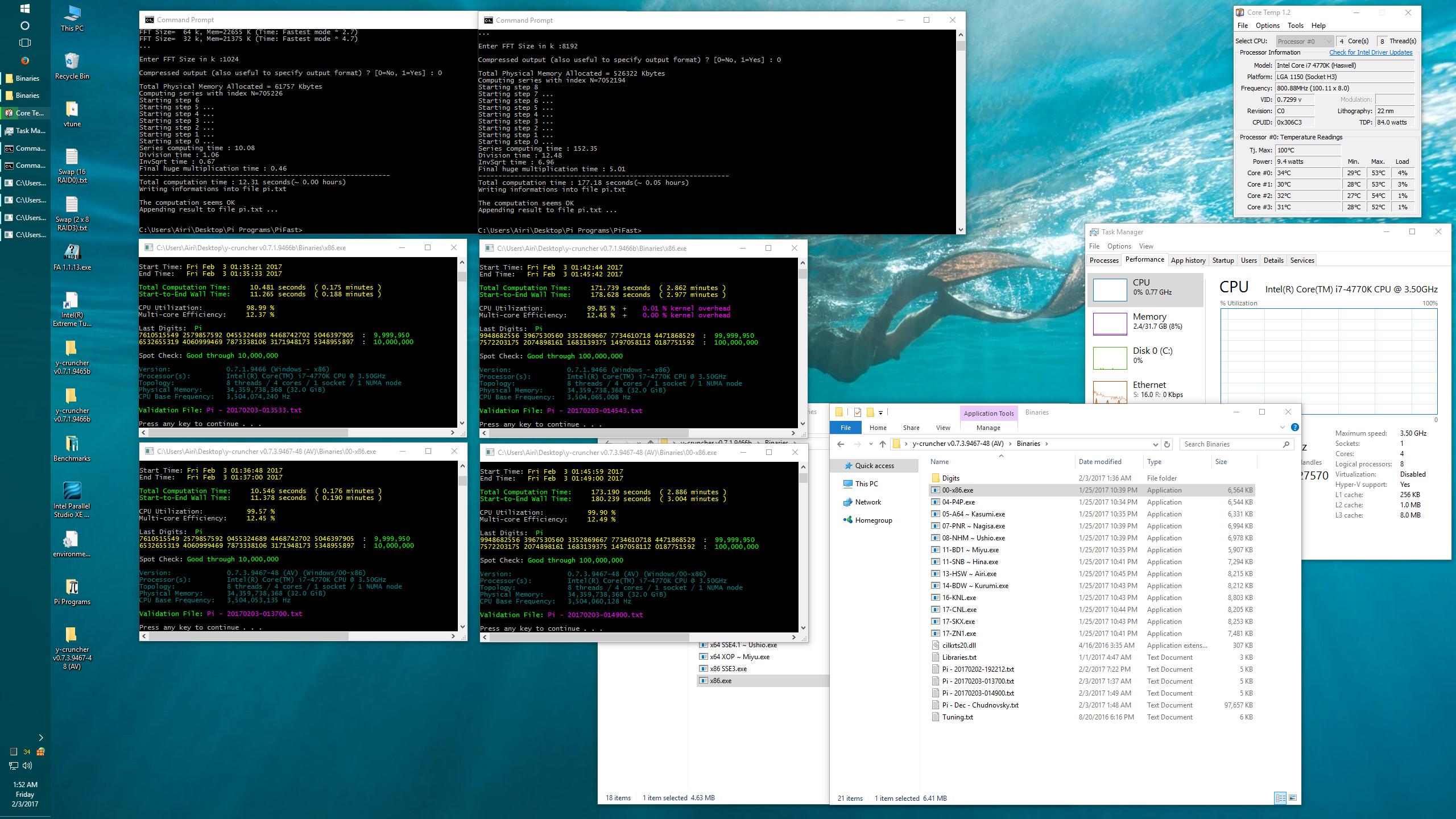Select cilkrts20.dll in the file list
This screenshot has width=1456, height=819.
click(x=1091, y=646)
